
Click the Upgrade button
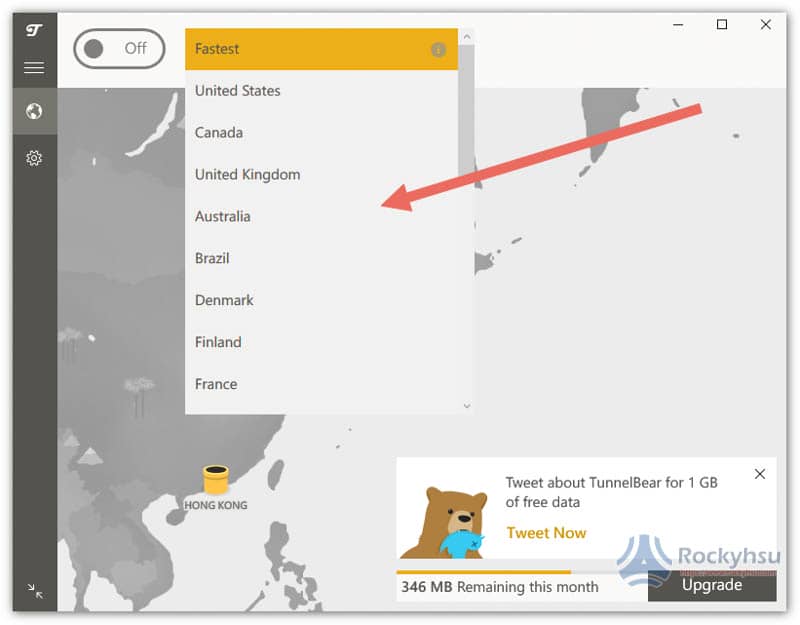(x=712, y=585)
